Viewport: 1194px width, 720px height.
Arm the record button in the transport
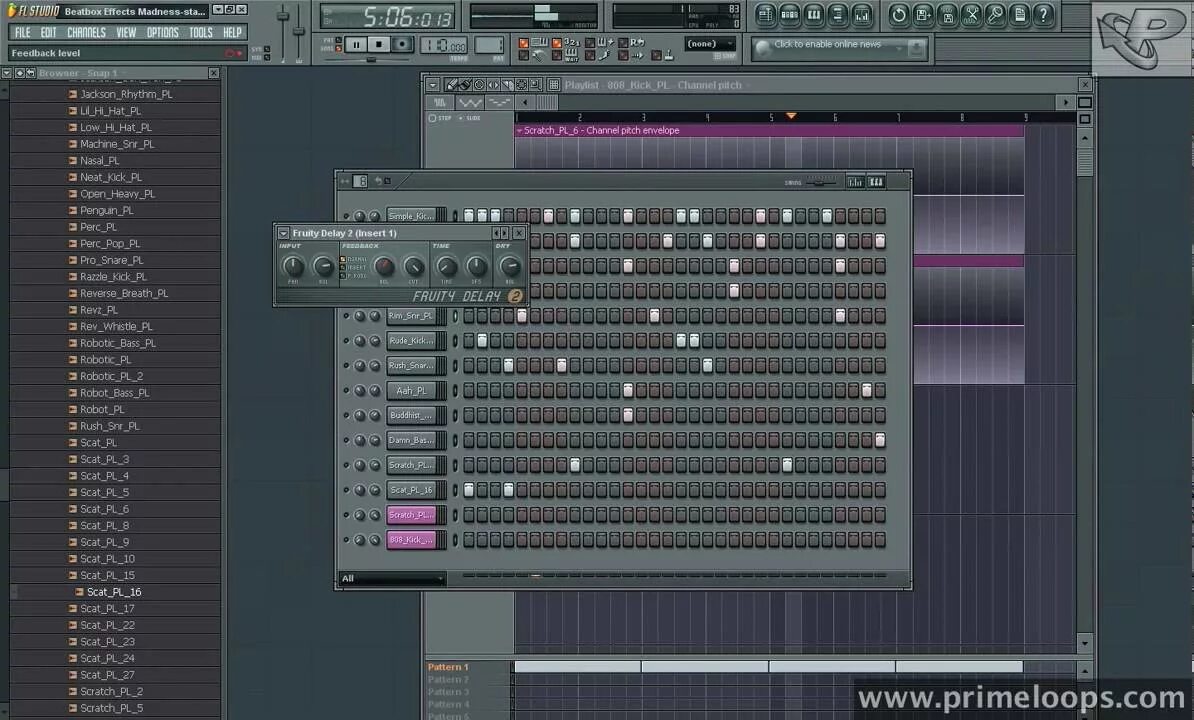(x=402, y=44)
